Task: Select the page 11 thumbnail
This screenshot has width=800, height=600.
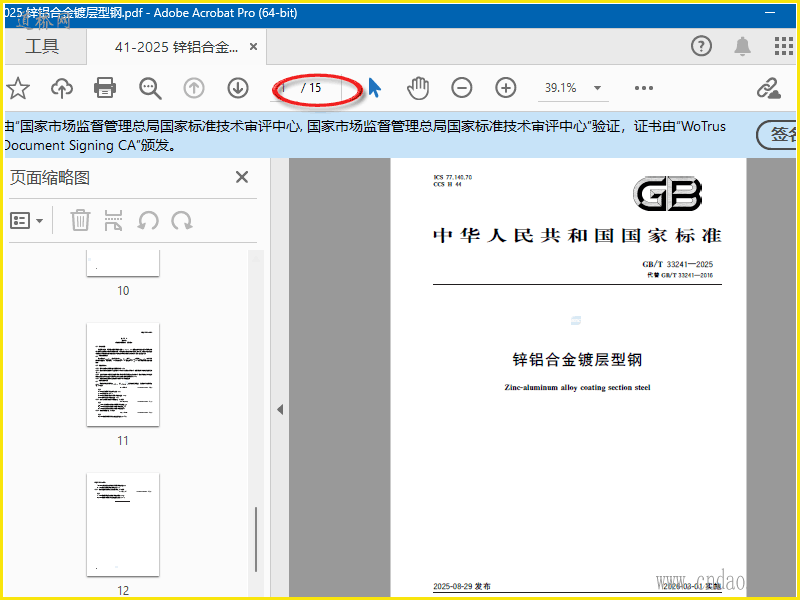Action: click(x=123, y=374)
